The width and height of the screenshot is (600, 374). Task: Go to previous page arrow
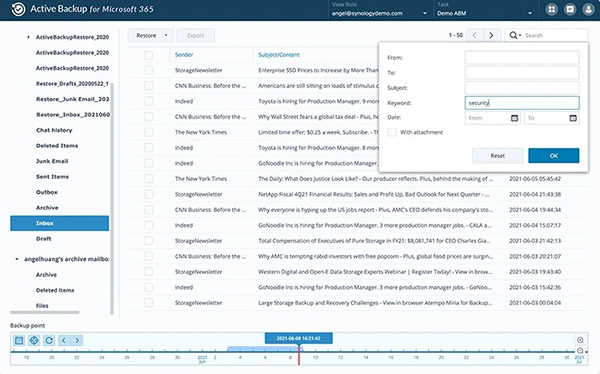(x=474, y=35)
